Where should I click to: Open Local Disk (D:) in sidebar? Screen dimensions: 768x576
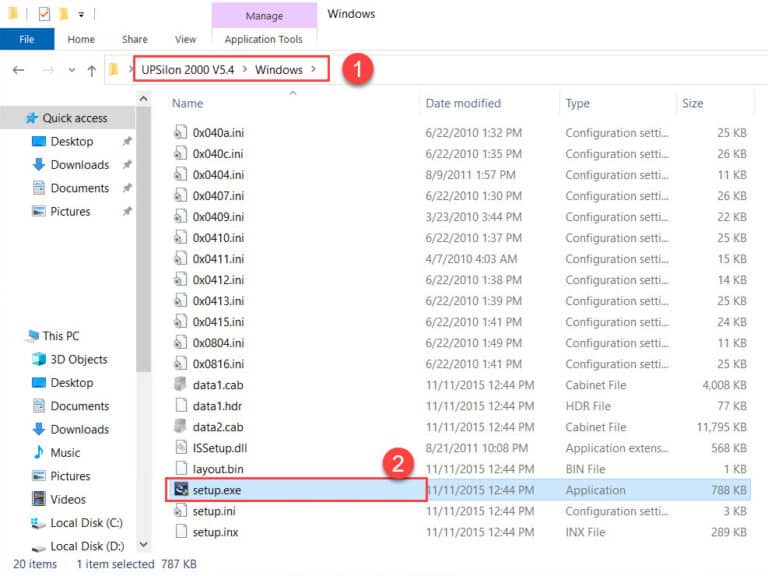87,546
